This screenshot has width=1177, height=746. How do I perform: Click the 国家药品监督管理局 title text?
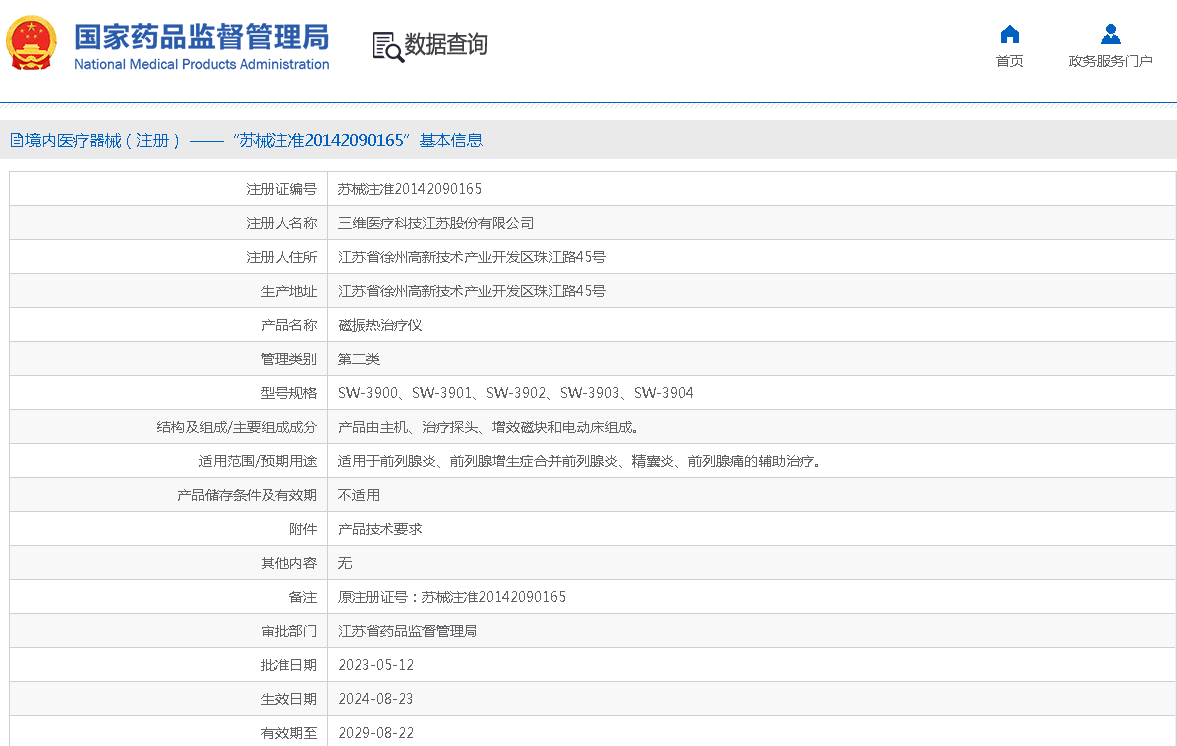click(201, 37)
